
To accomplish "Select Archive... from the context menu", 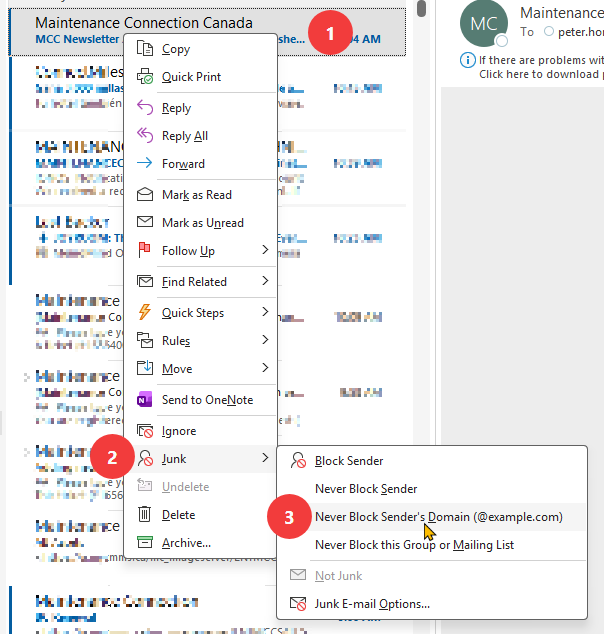I will tap(201, 543).
